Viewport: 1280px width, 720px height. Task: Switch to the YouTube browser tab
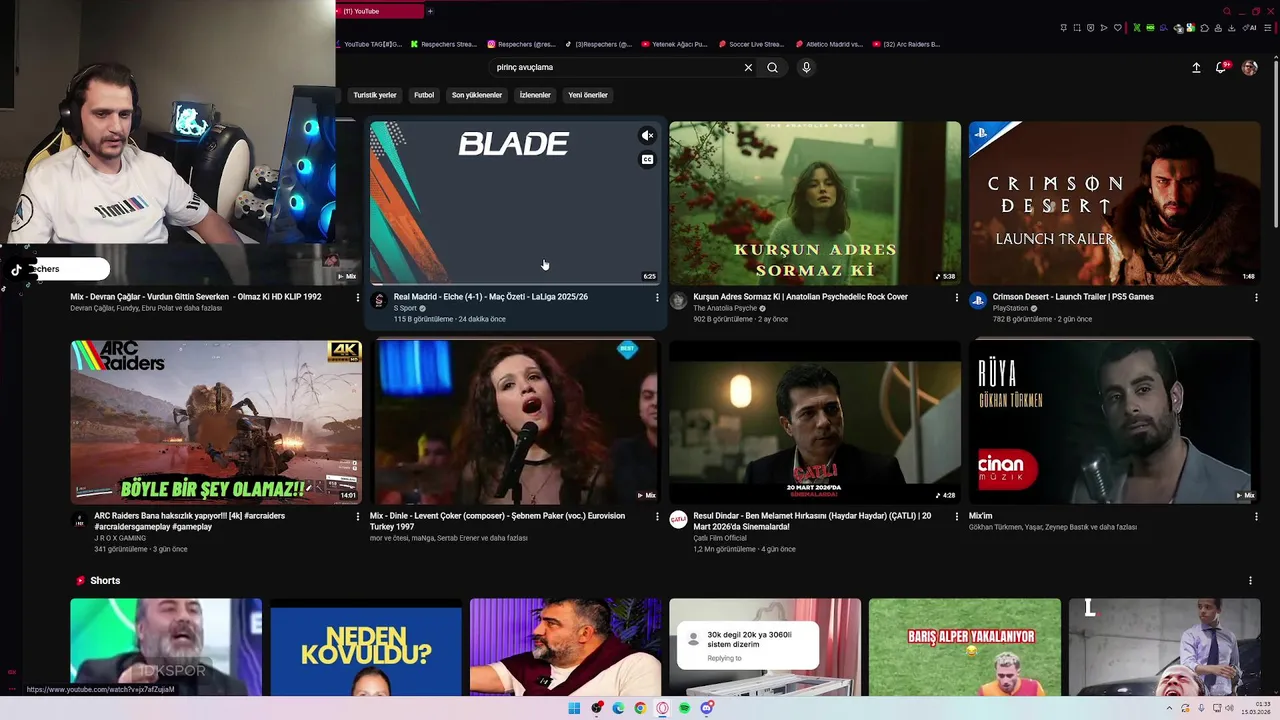(380, 11)
